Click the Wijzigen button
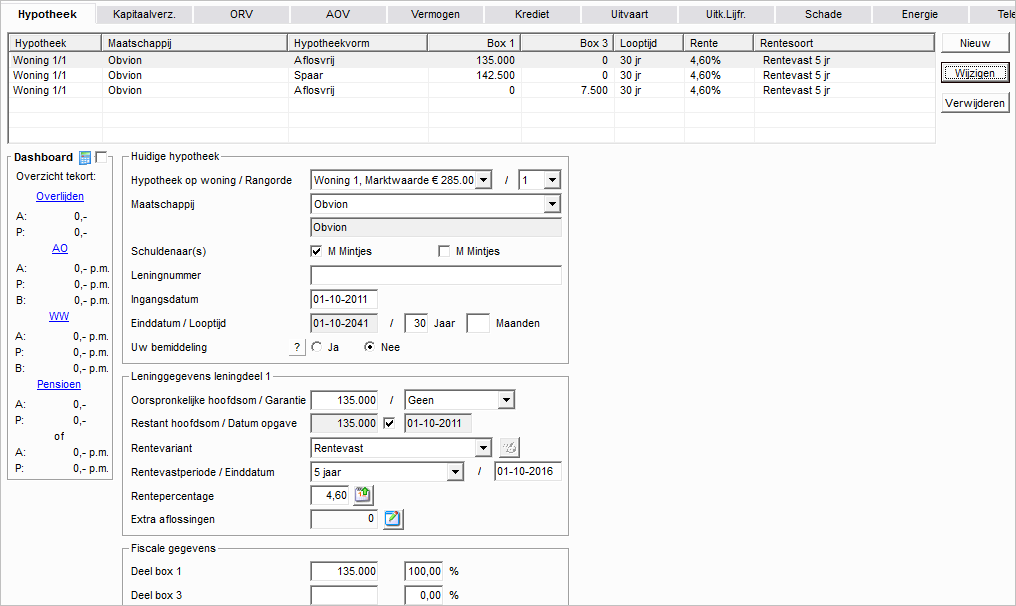The width and height of the screenshot is (1016, 606). point(975,73)
